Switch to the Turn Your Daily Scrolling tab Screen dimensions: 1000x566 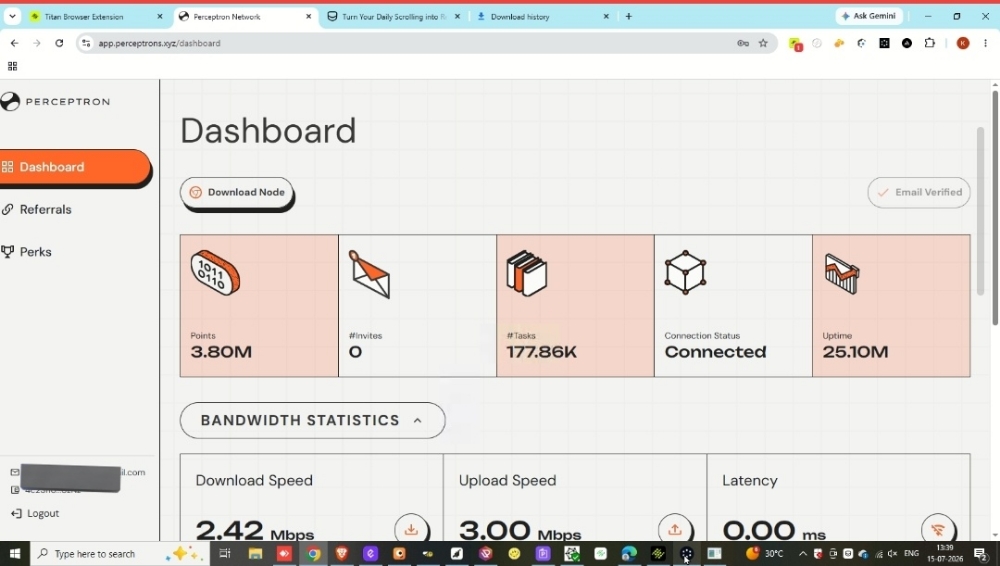(394, 17)
